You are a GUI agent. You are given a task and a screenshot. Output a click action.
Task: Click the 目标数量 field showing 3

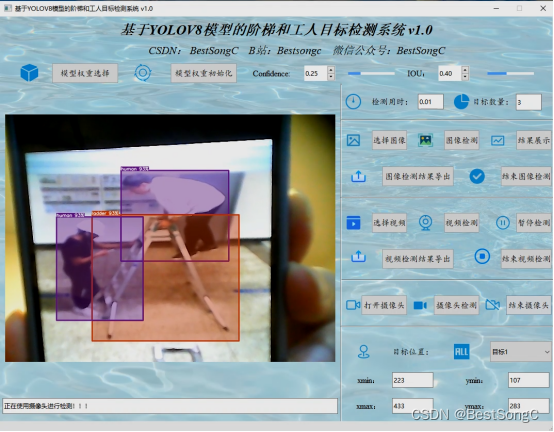tap(529, 102)
